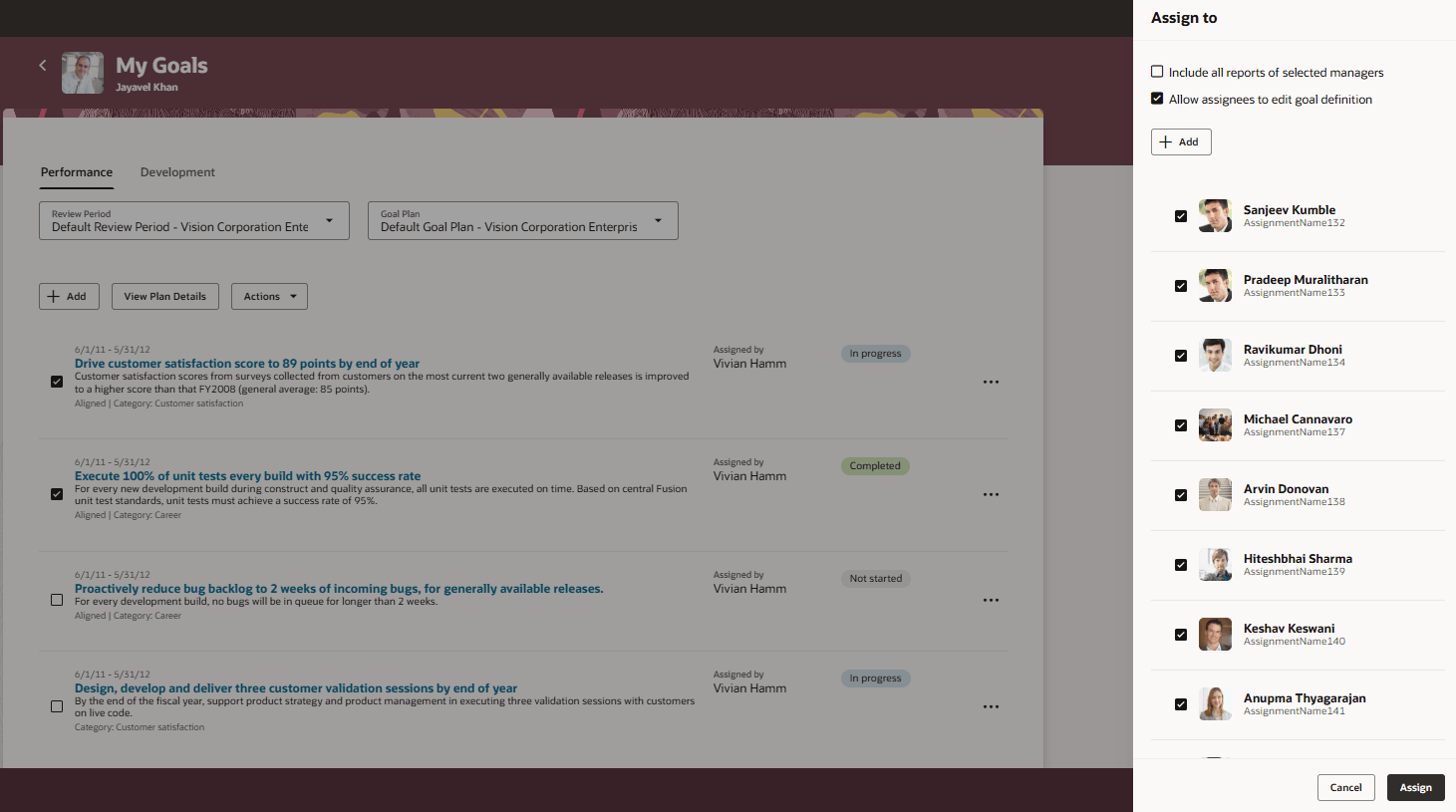Deselect Hiteshbhai Sharma checkbox
The height and width of the screenshot is (812, 1456).
point(1181,565)
